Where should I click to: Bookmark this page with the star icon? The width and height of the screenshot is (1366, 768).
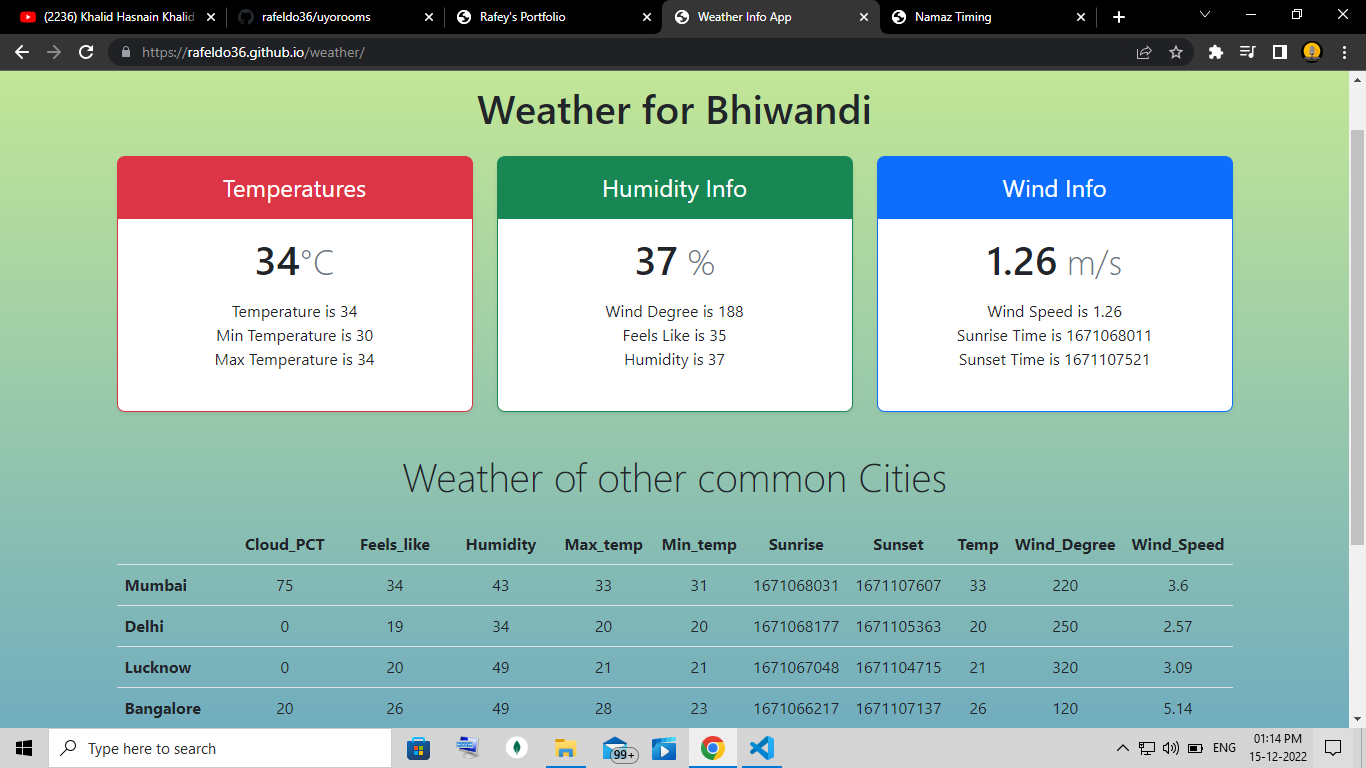[1176, 52]
